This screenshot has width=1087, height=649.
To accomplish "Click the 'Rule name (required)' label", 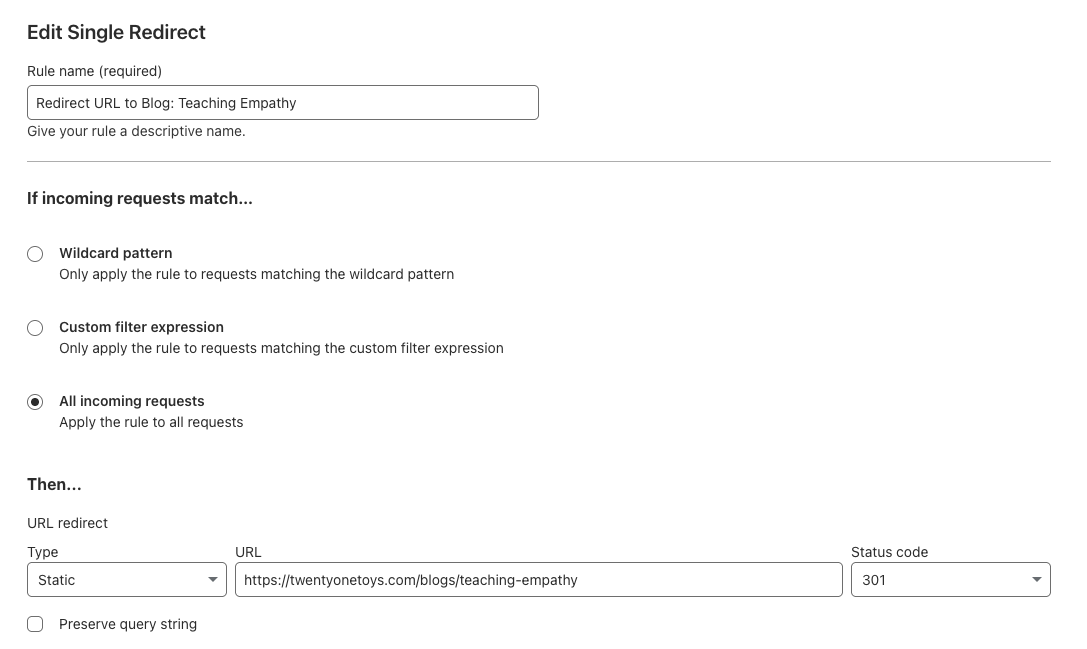I will click(x=94, y=71).
